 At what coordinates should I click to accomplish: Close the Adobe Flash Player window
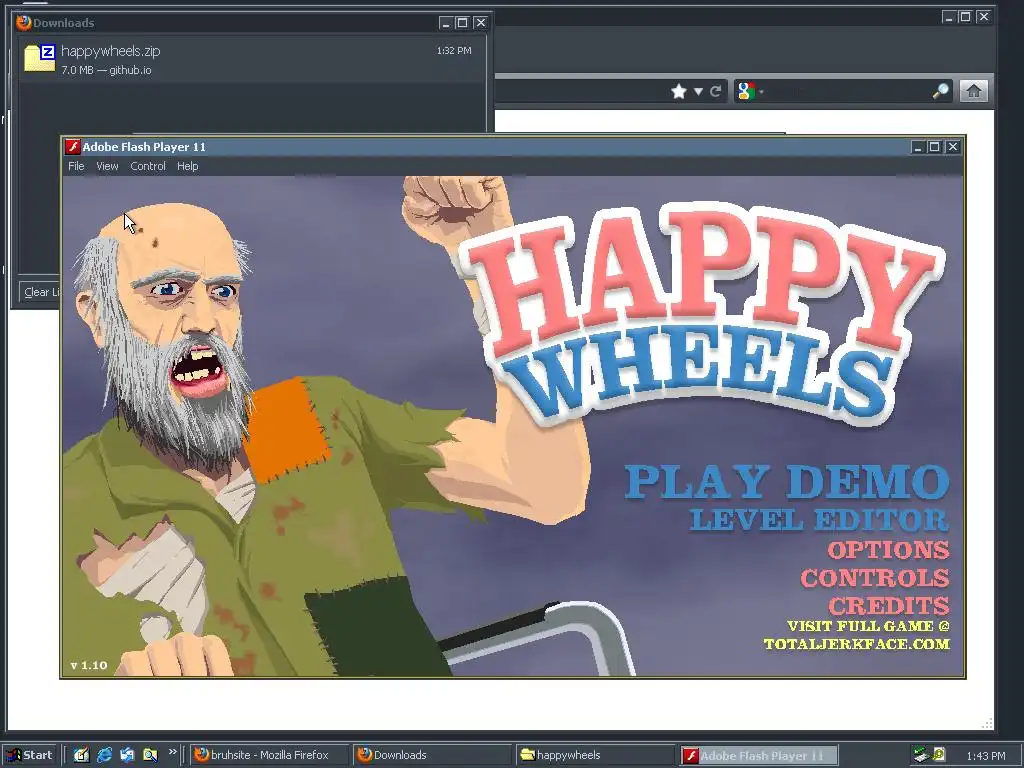(953, 147)
